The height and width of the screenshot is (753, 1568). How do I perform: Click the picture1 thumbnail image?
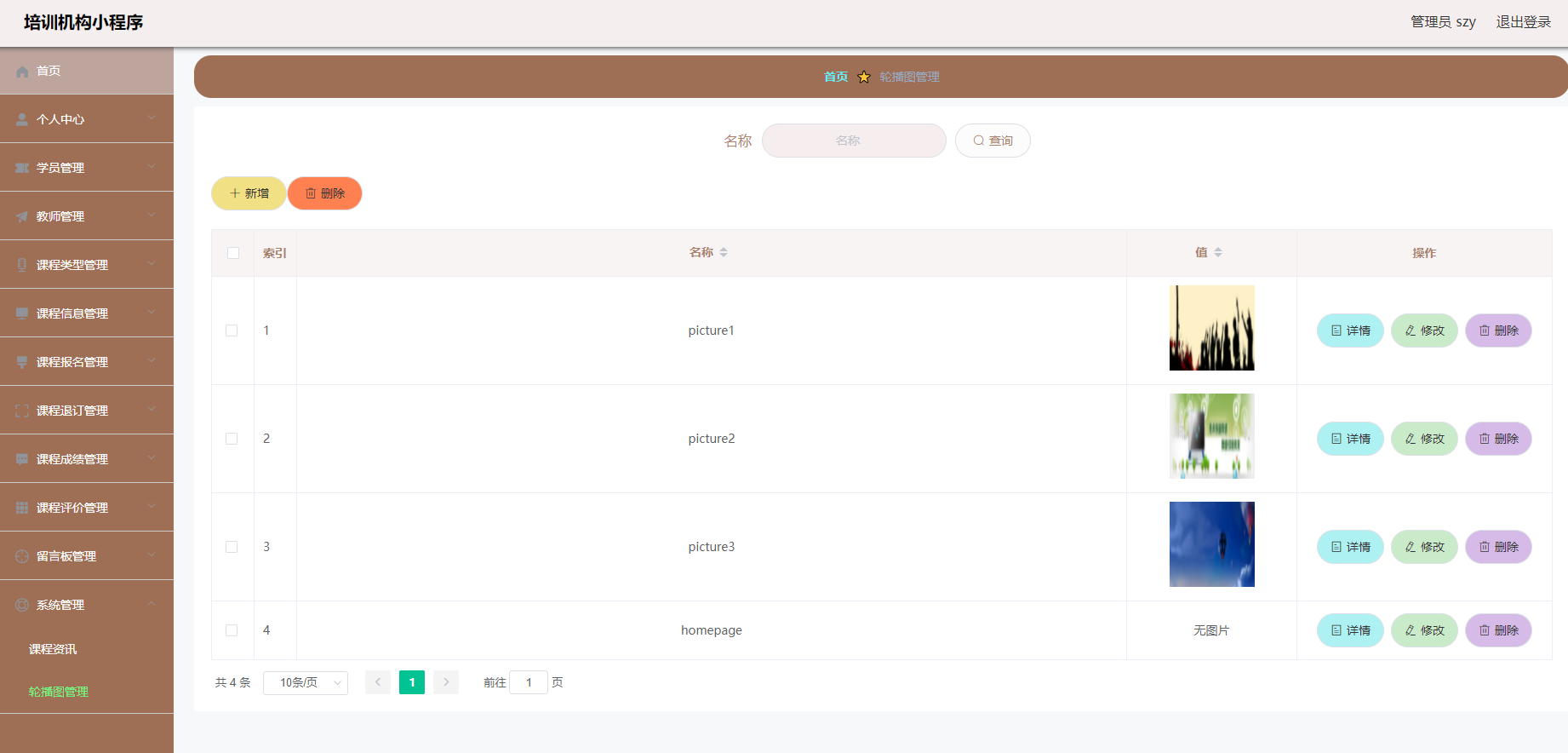[x=1211, y=328]
